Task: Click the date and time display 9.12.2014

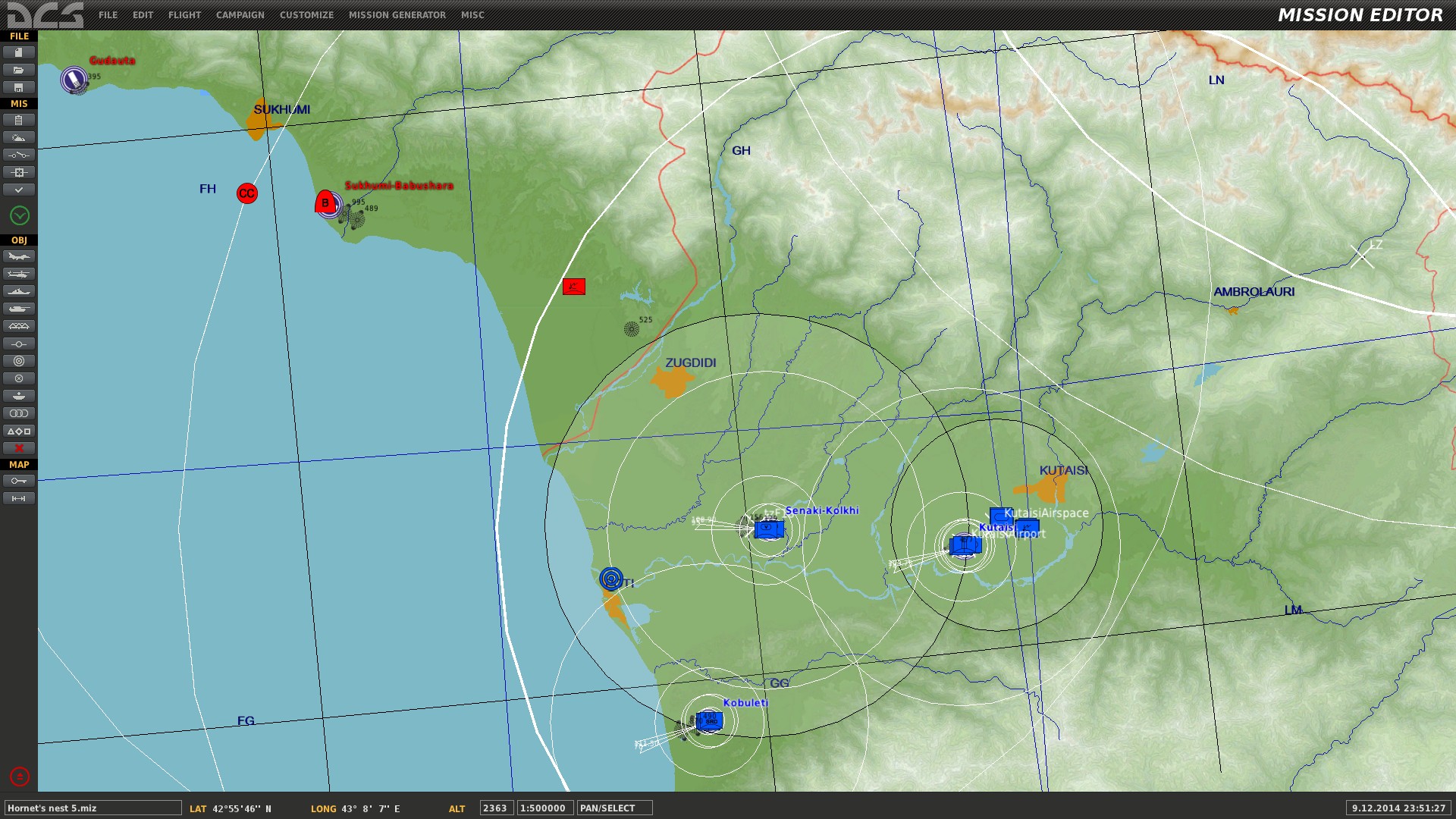Action: (1398, 808)
